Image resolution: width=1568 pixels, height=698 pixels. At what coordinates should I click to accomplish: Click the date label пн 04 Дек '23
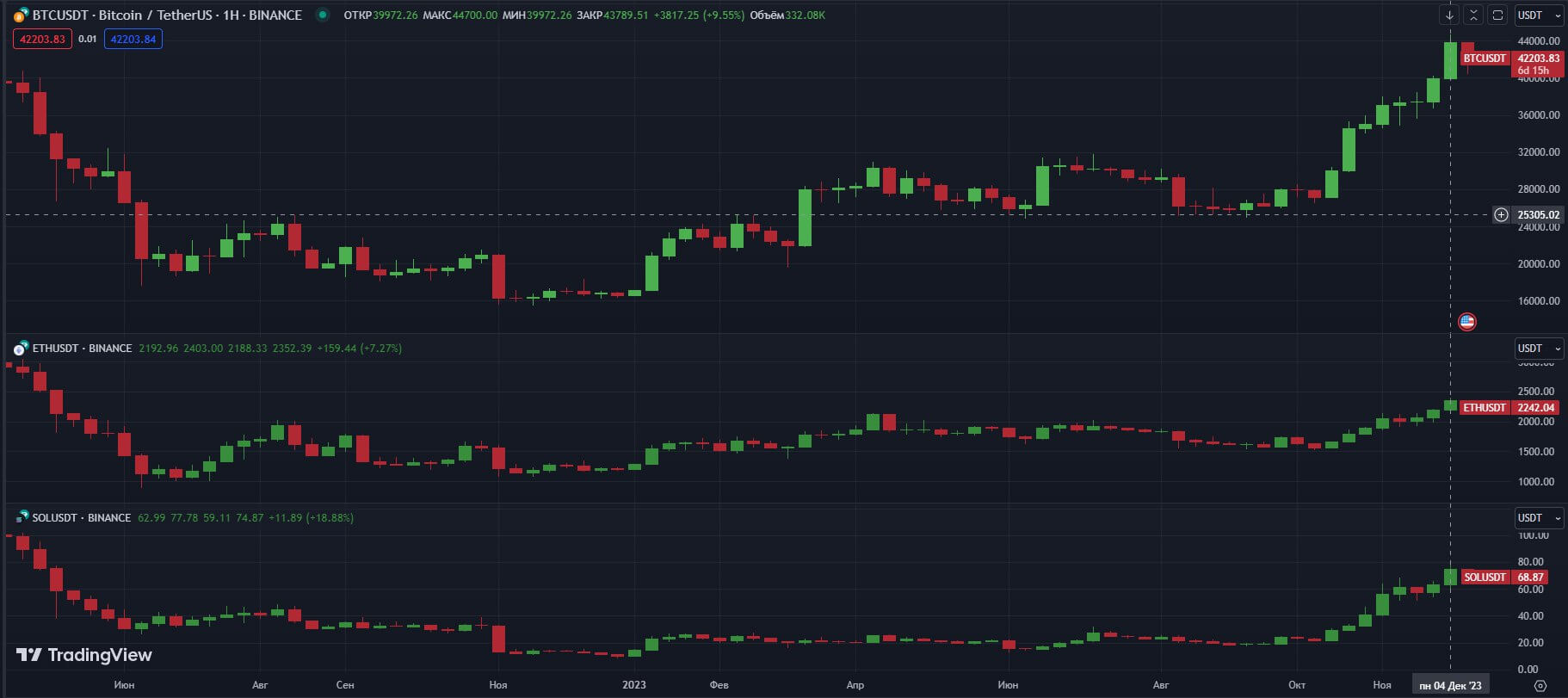point(1451,686)
